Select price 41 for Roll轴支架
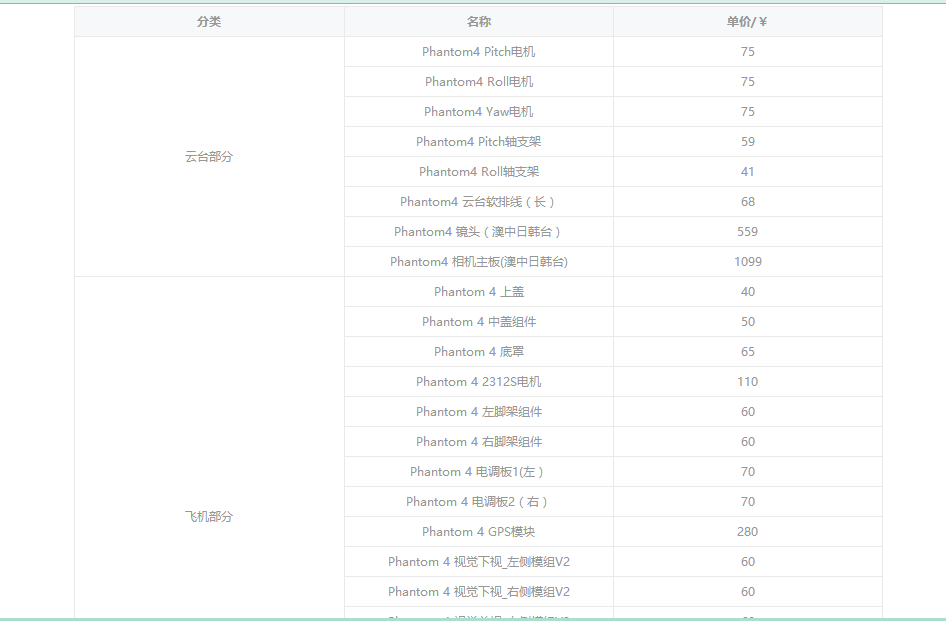 (x=748, y=171)
